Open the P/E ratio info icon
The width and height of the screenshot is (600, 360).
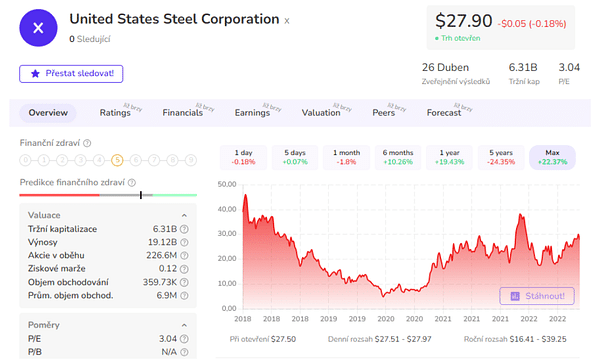pos(184,339)
